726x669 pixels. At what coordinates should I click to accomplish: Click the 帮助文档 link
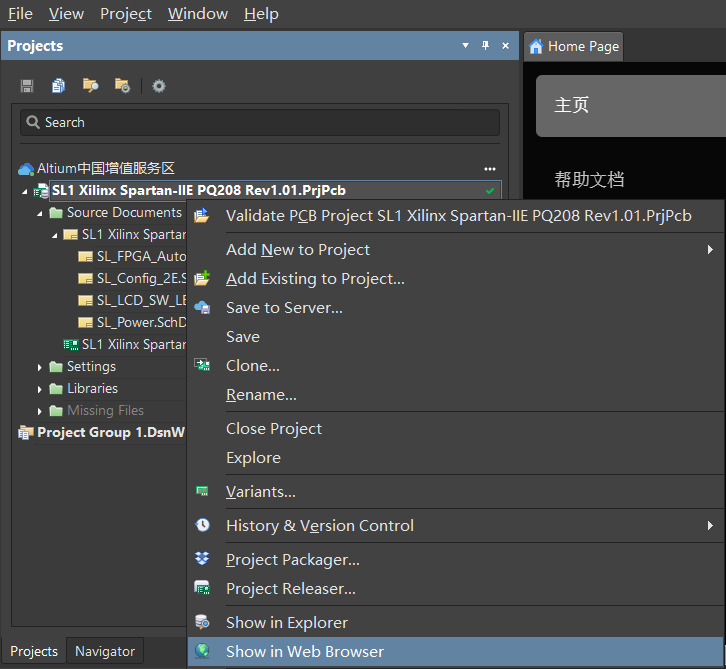(x=589, y=180)
